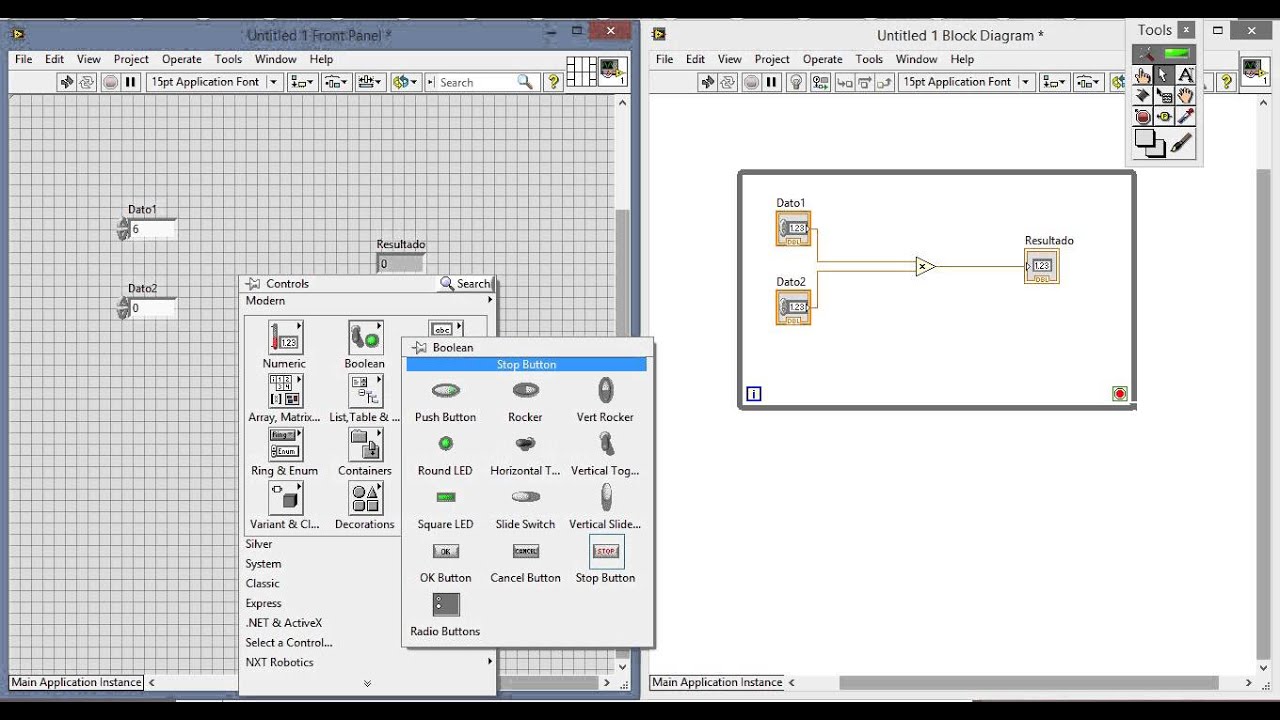Open .NET & ActiveX palette category
The image size is (1280, 720).
(284, 623)
